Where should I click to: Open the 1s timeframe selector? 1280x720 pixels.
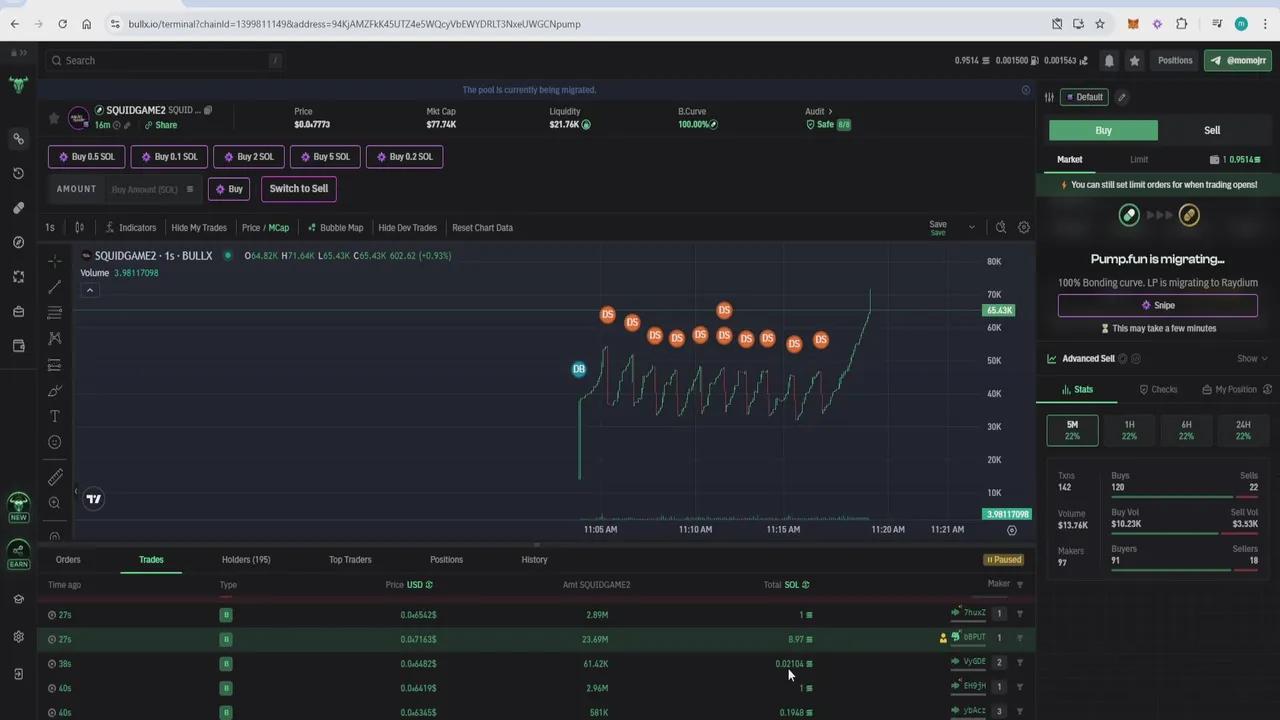pos(50,228)
